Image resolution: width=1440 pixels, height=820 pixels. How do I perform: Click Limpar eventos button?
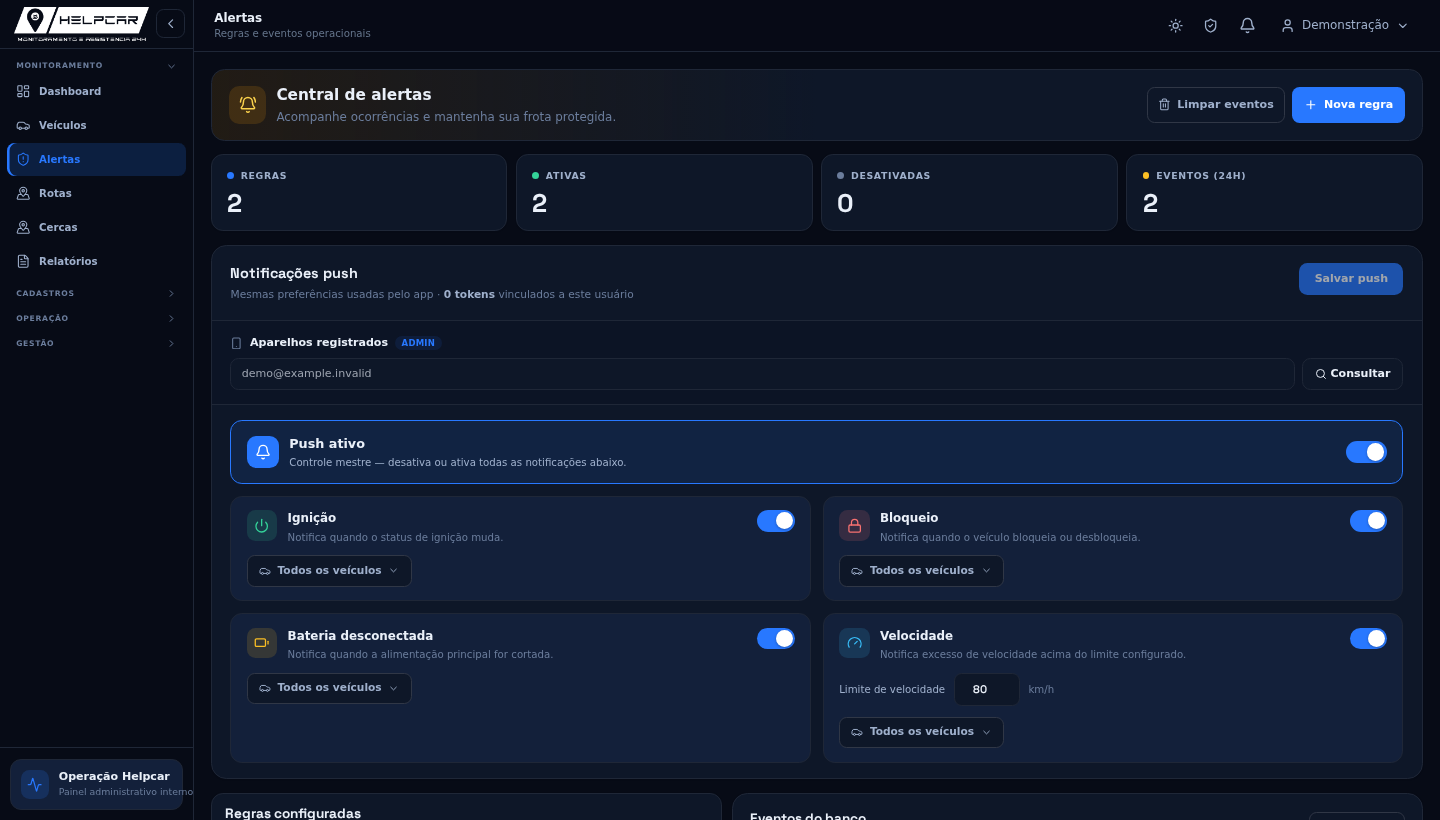click(x=1216, y=105)
